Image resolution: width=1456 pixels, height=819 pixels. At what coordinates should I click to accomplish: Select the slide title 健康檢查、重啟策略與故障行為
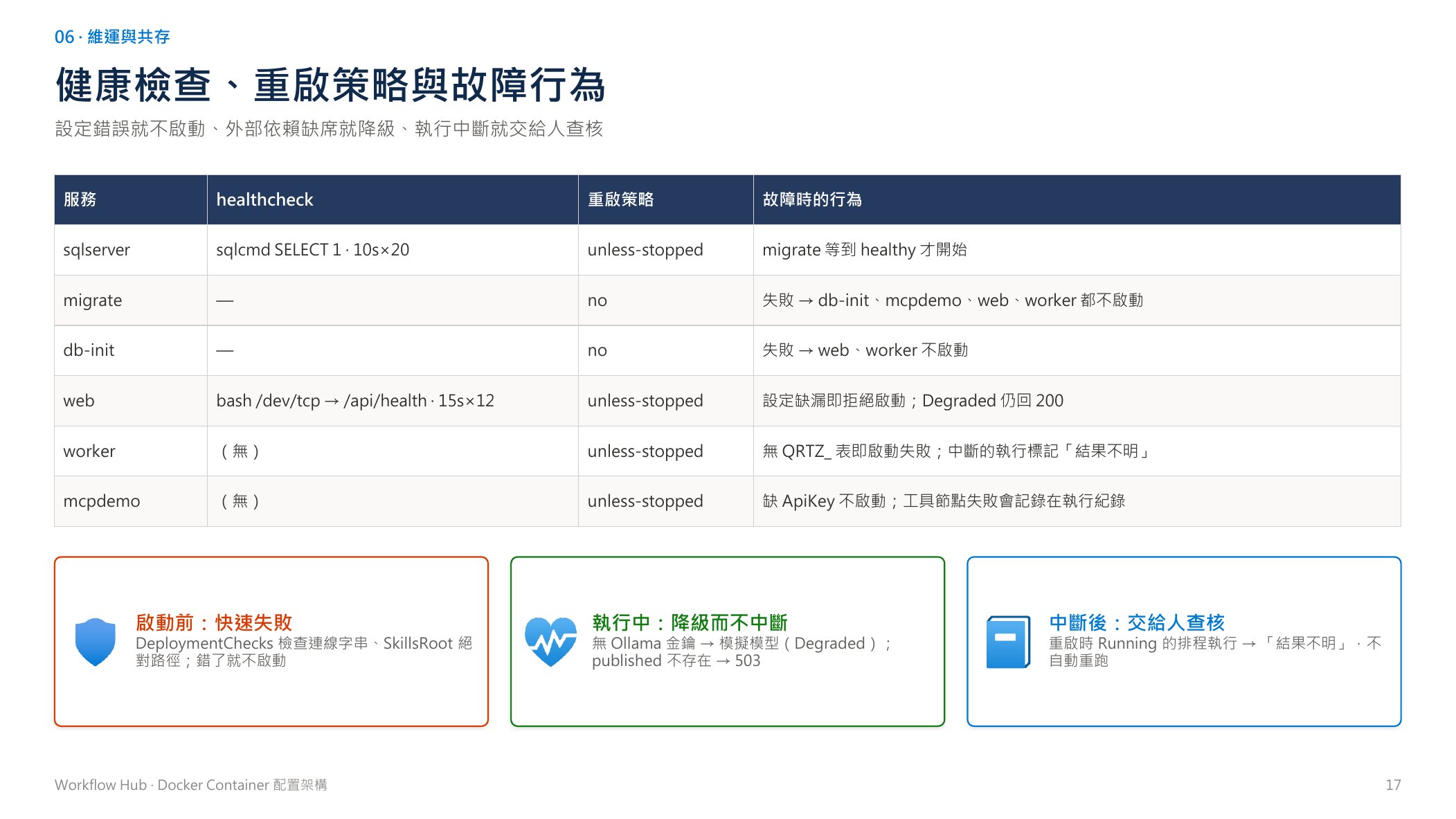pyautogui.click(x=330, y=86)
